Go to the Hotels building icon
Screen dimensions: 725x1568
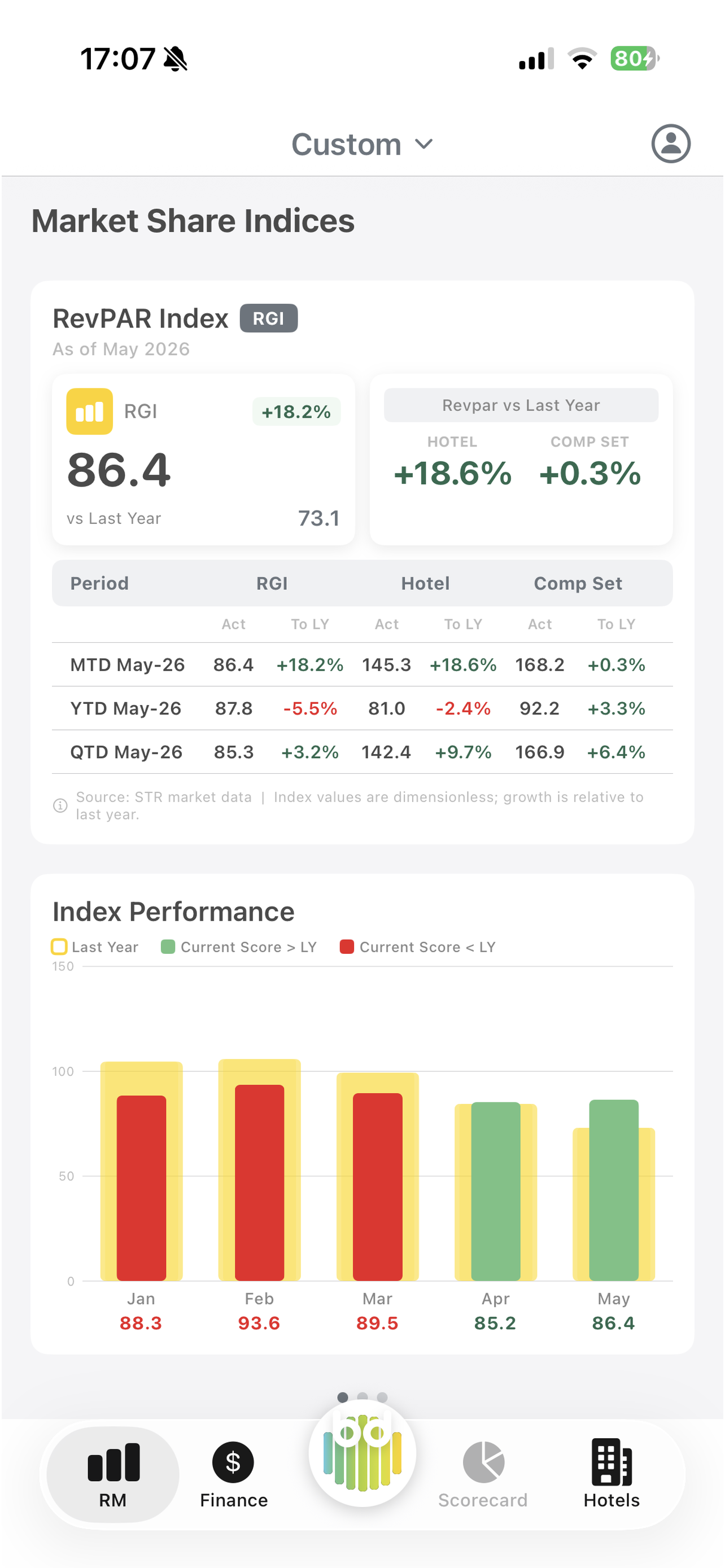(612, 1461)
